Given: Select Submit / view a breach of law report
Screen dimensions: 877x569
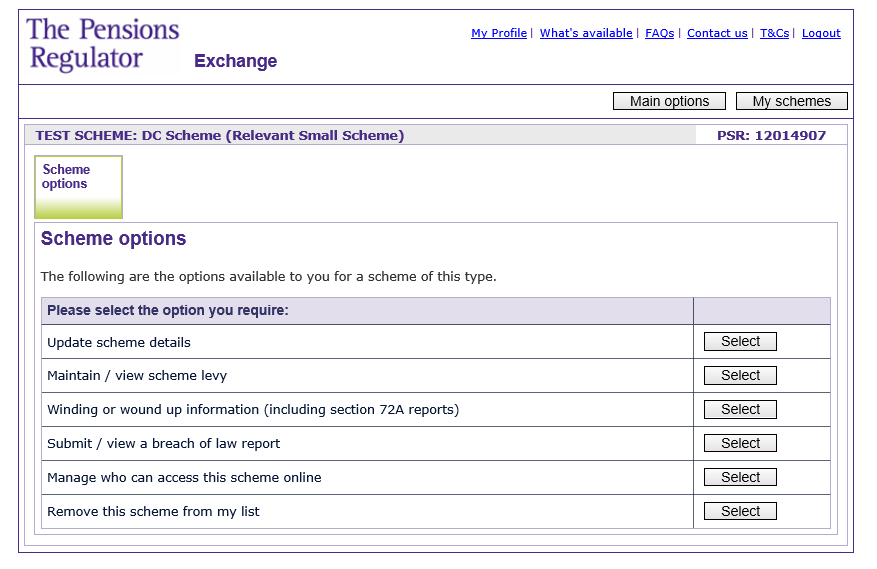Looking at the screenshot, I should pos(740,444).
